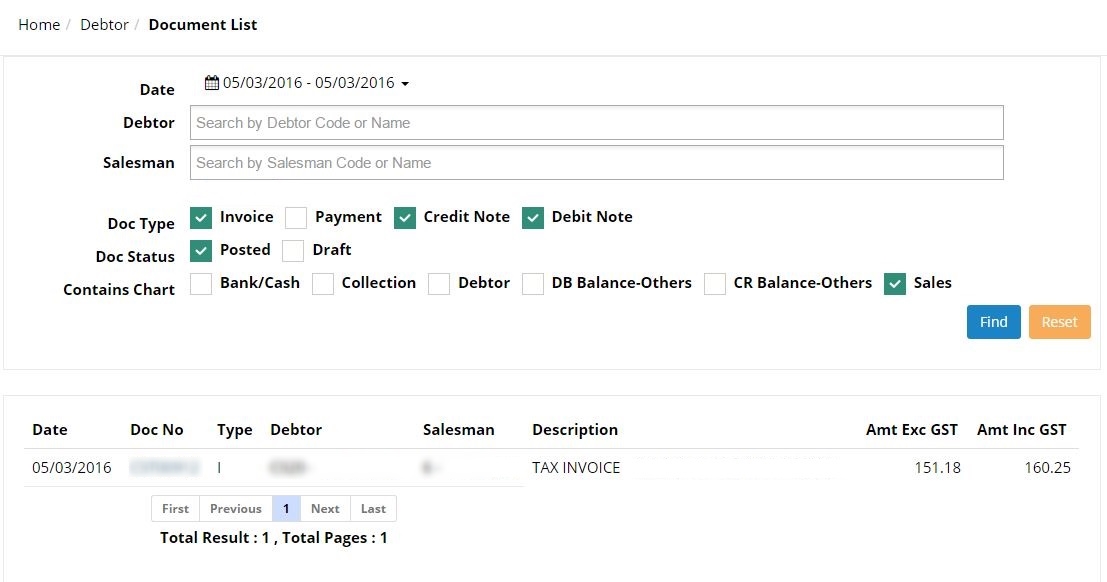The image size is (1107, 582).
Task: Jump to the Last results page
Action: point(373,509)
